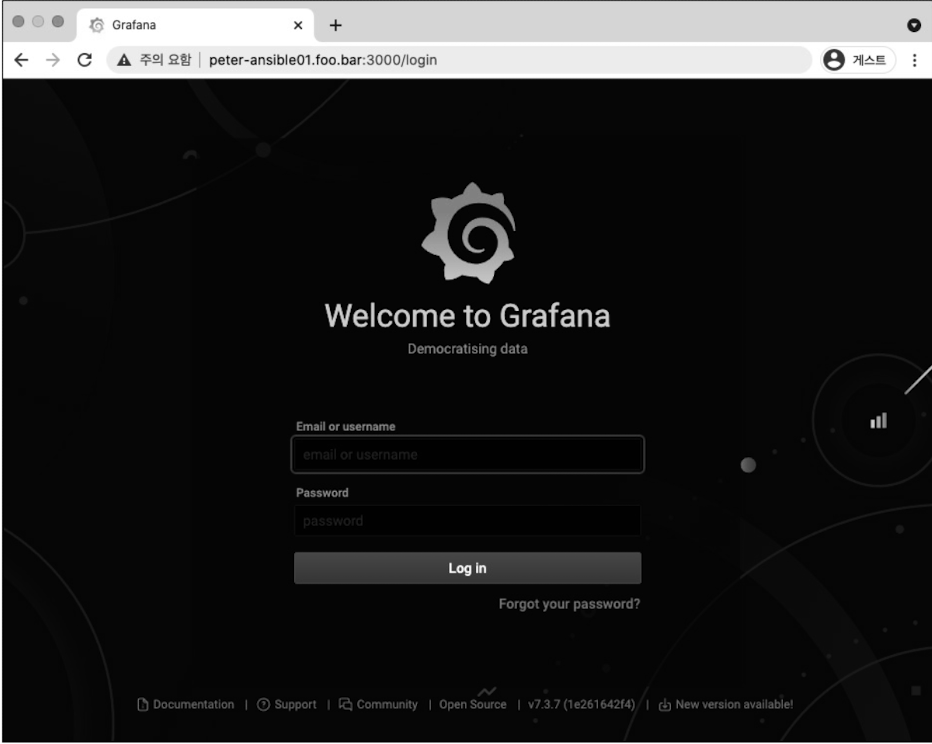Focus the Email or username field

click(467, 455)
